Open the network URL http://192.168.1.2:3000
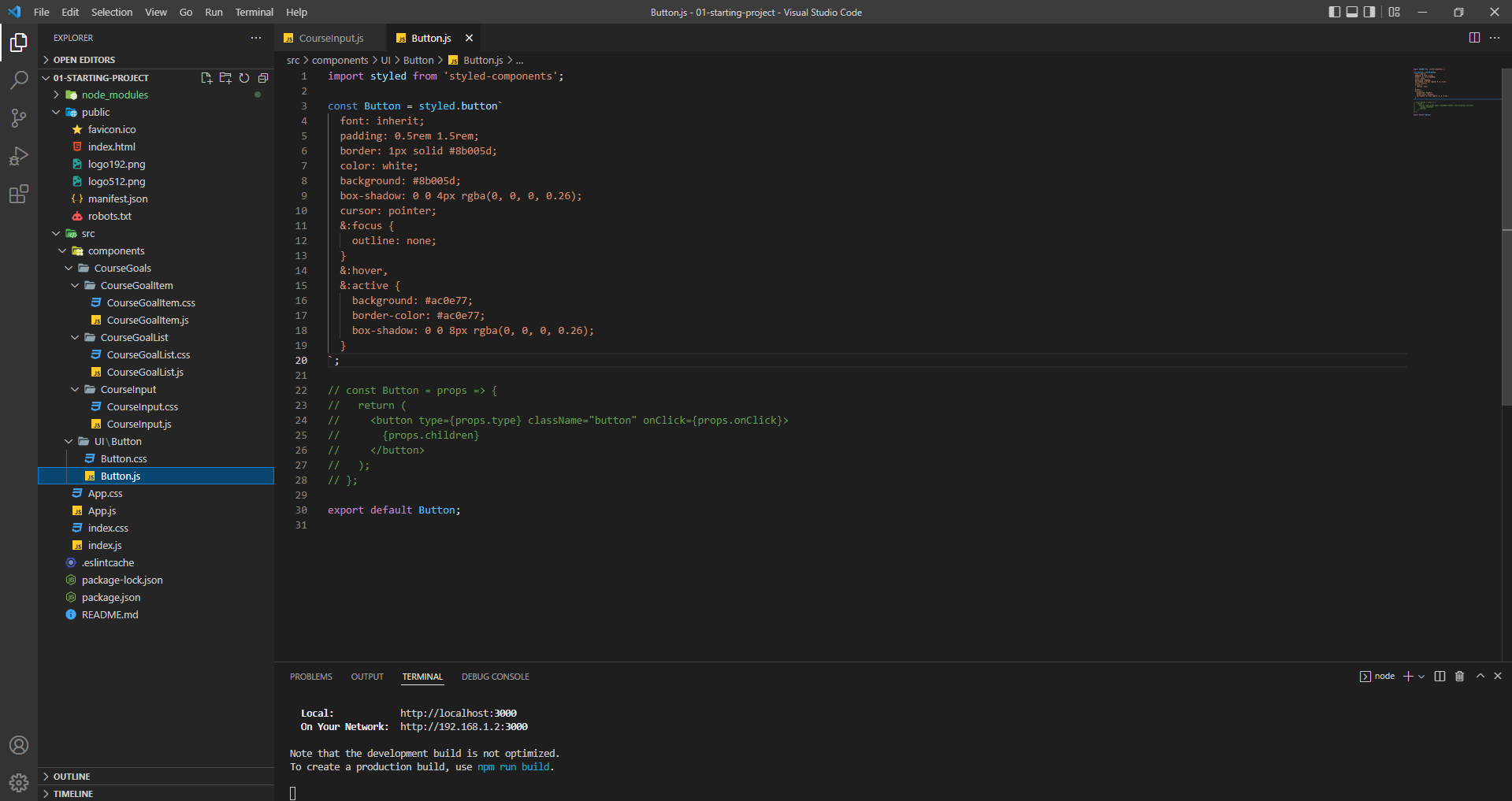The height and width of the screenshot is (801, 1512). pyautogui.click(x=464, y=726)
